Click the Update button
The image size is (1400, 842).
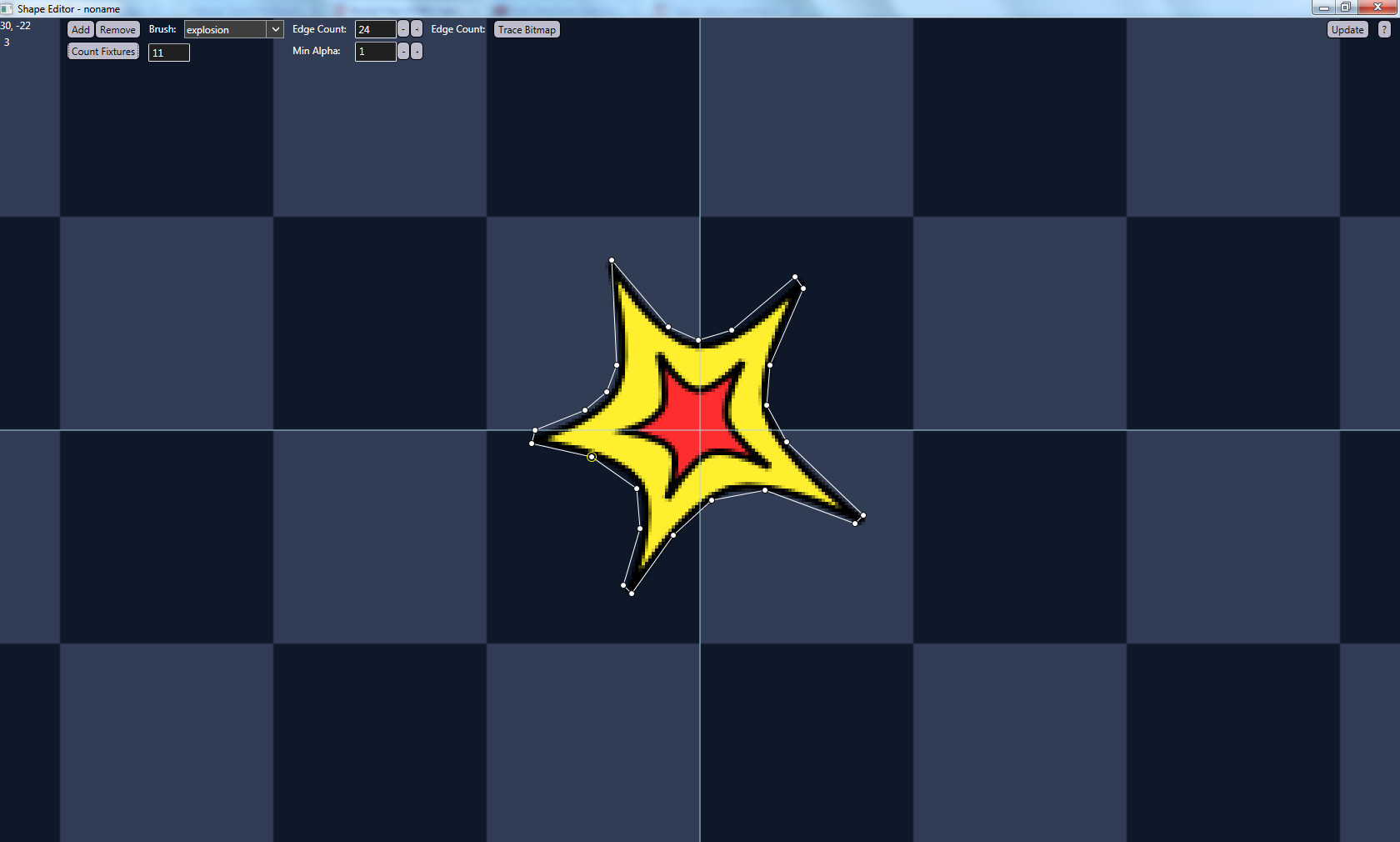pyautogui.click(x=1347, y=29)
